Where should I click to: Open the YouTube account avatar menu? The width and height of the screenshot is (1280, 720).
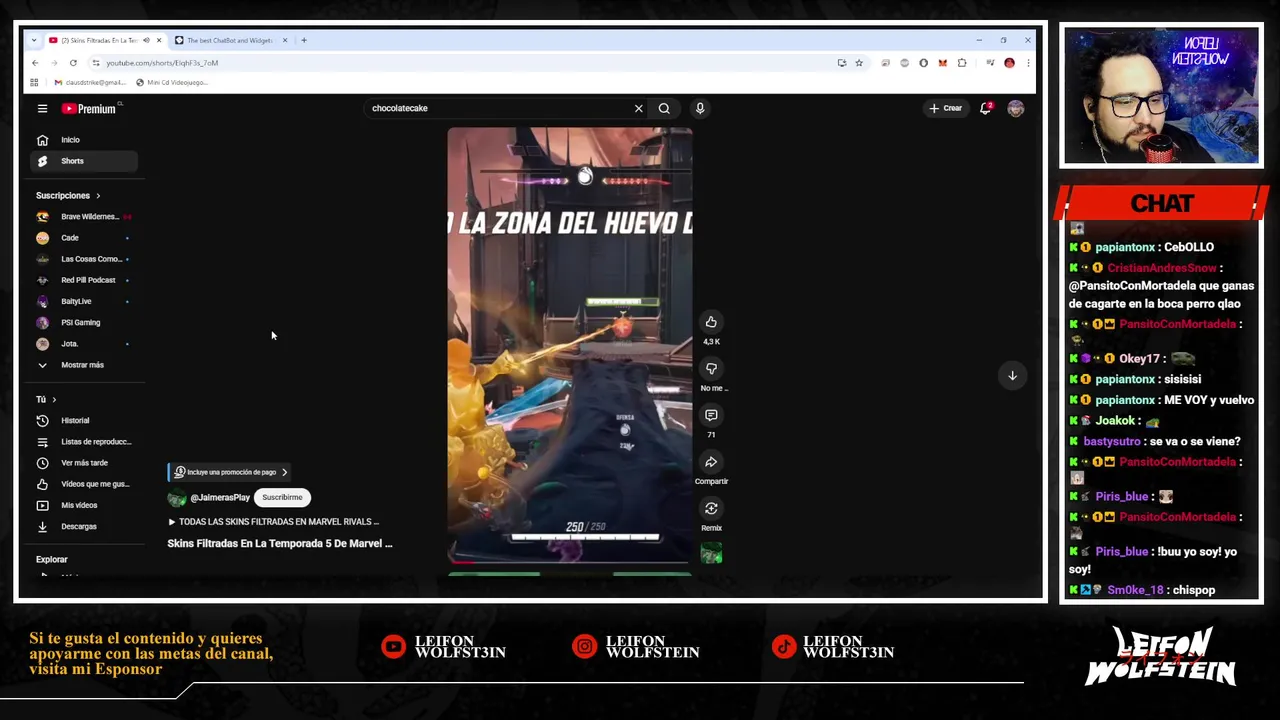coord(1015,108)
